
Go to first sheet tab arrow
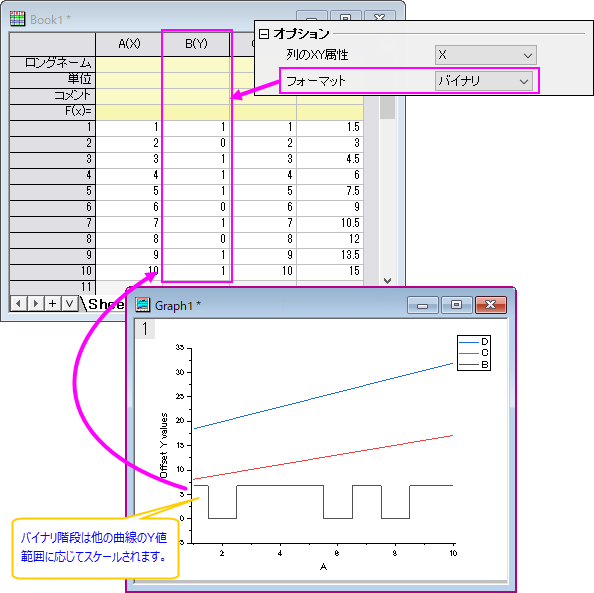tap(18, 303)
